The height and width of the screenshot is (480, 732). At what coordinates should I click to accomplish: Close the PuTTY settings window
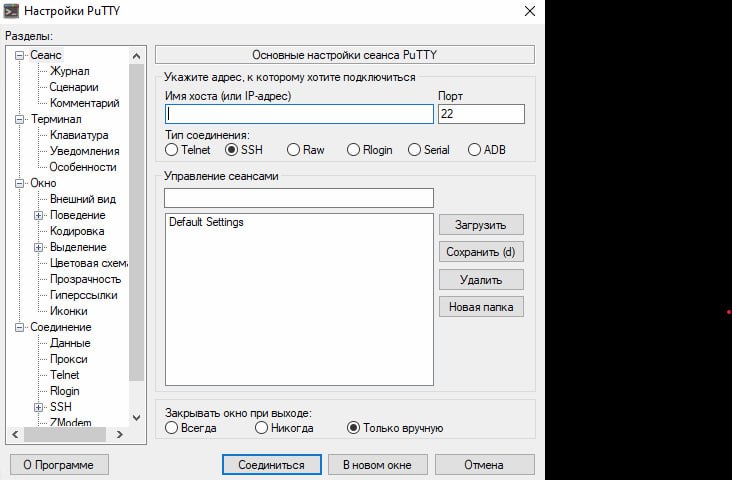(x=529, y=11)
